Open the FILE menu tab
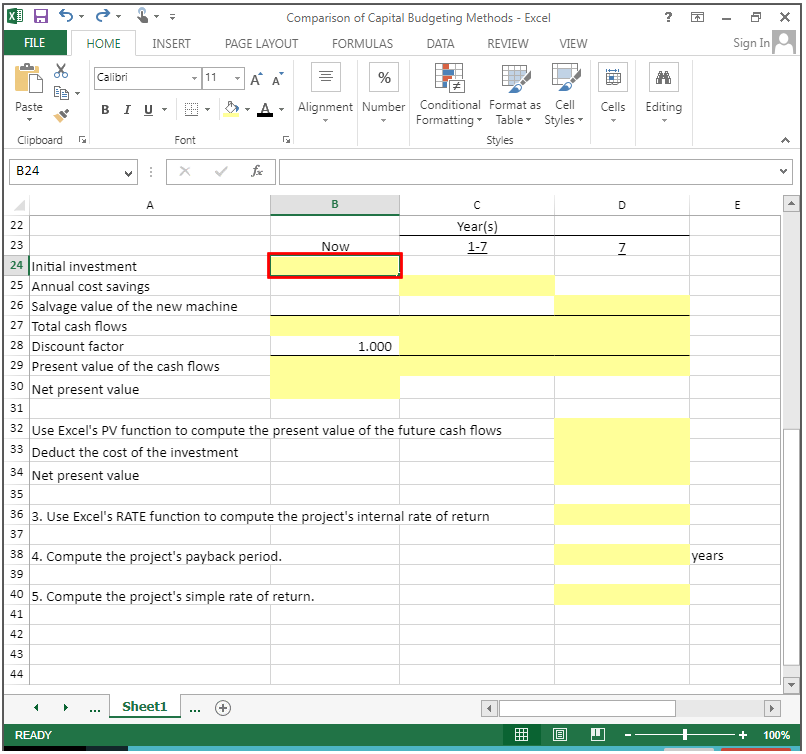Image resolution: width=806 pixels, height=754 pixels. point(35,43)
